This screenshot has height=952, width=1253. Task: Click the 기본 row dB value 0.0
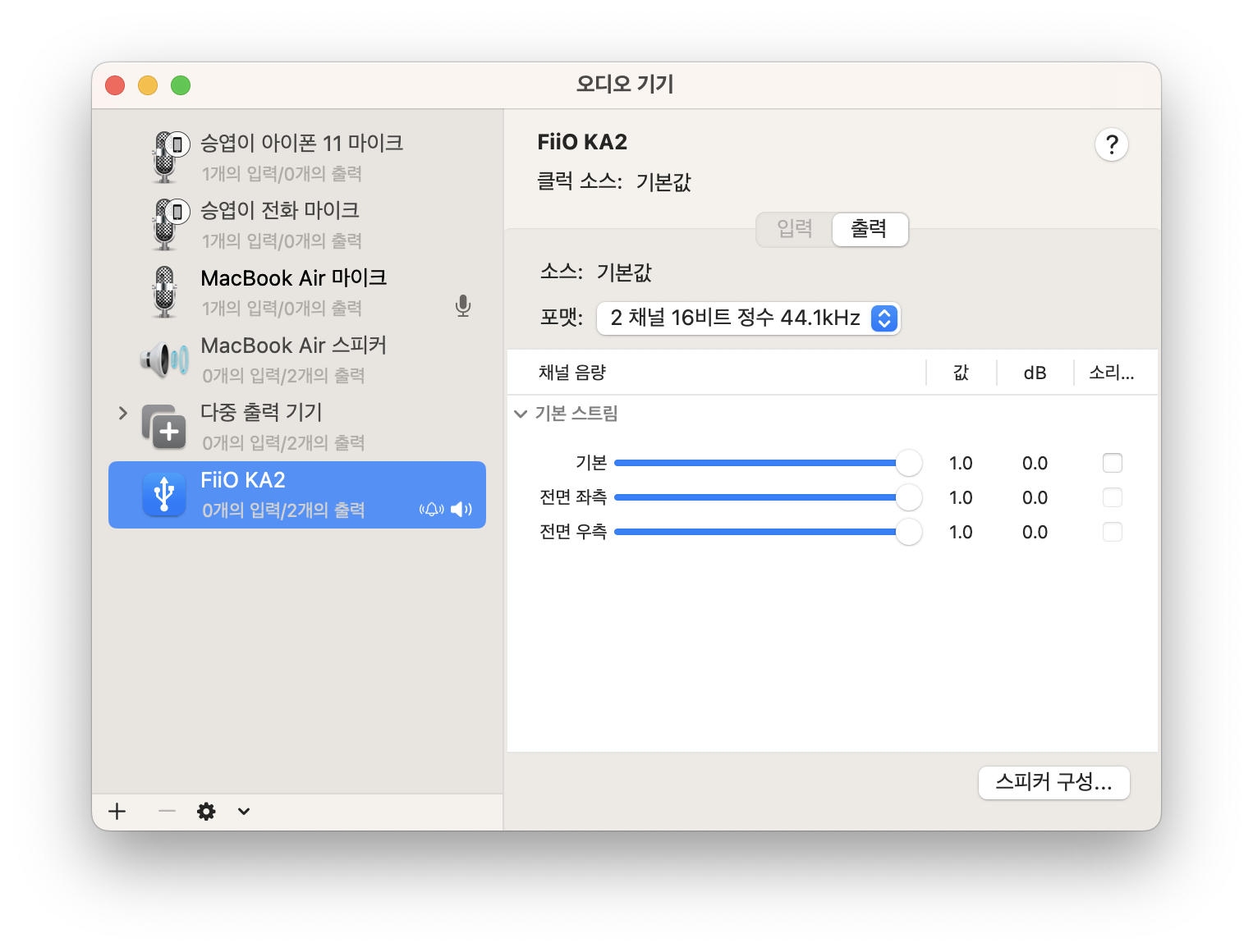1035,464
